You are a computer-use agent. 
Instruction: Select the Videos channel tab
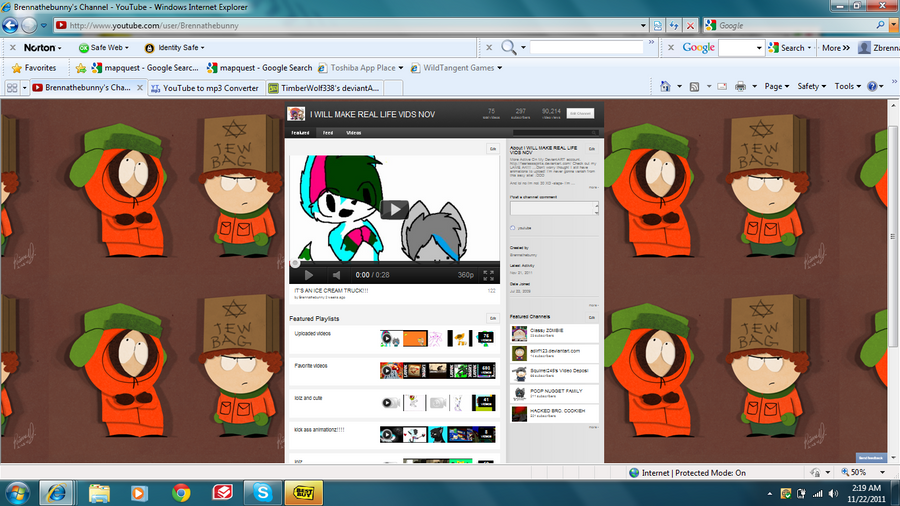pyautogui.click(x=354, y=133)
